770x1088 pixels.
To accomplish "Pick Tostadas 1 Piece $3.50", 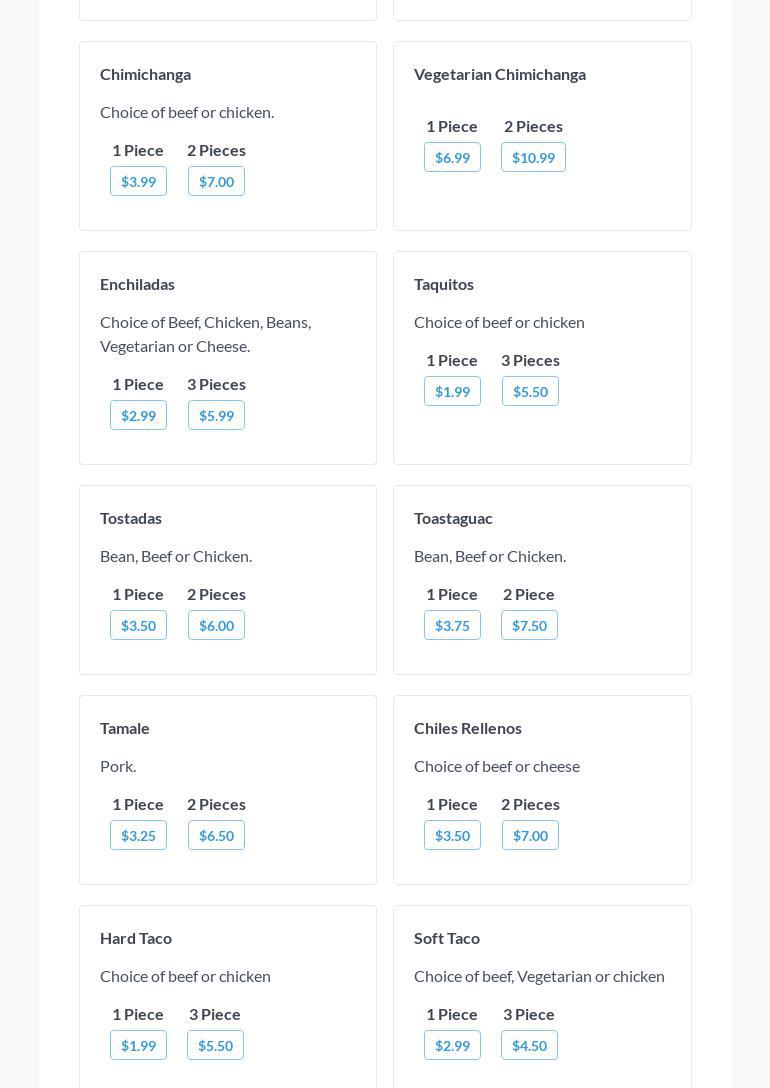I will pos(138,625).
